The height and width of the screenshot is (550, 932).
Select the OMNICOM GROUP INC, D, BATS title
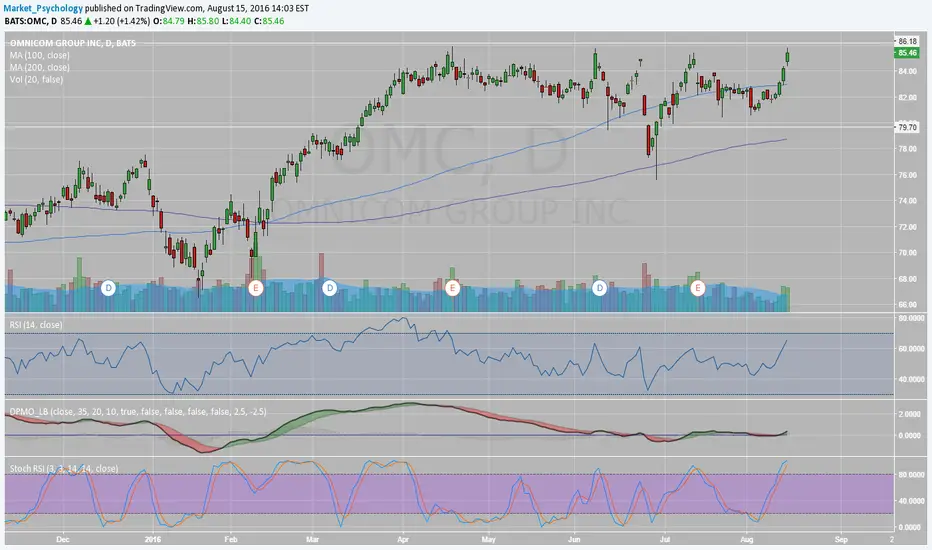[73, 43]
